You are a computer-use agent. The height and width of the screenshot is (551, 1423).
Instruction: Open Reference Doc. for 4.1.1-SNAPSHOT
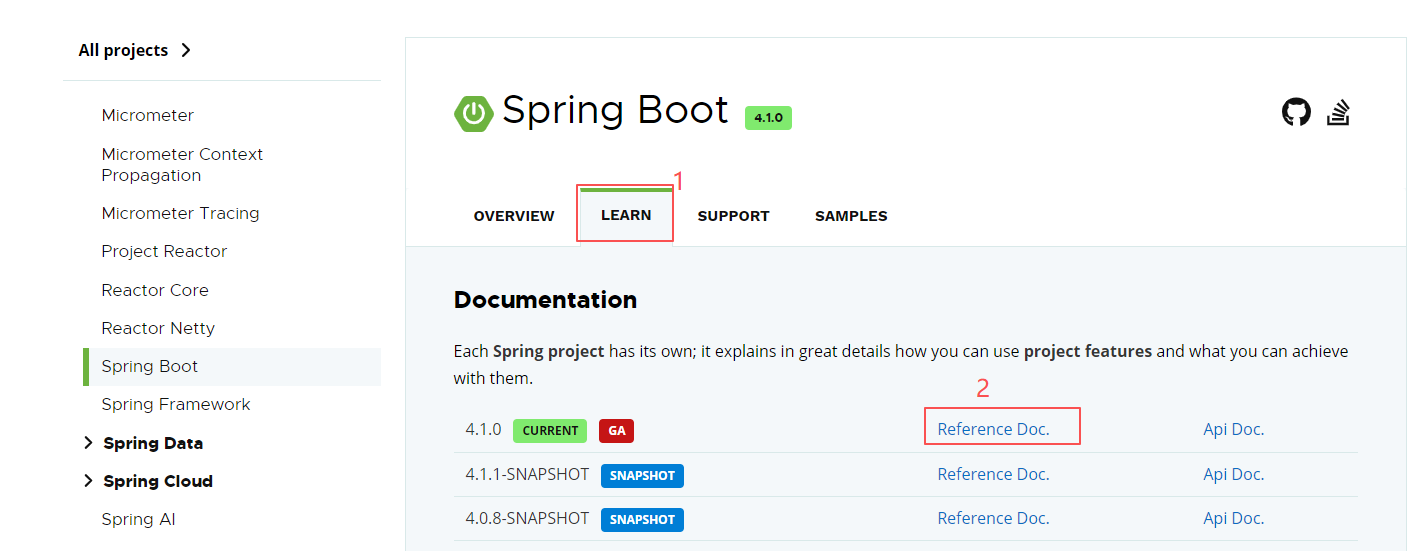point(994,474)
